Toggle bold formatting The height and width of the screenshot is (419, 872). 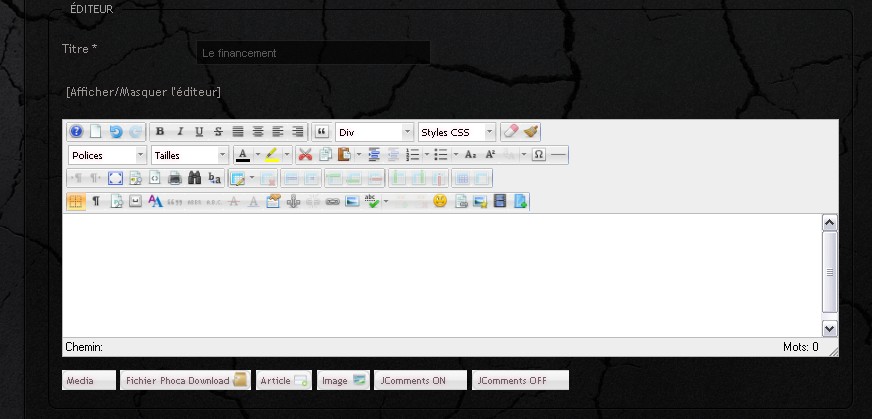coord(161,132)
